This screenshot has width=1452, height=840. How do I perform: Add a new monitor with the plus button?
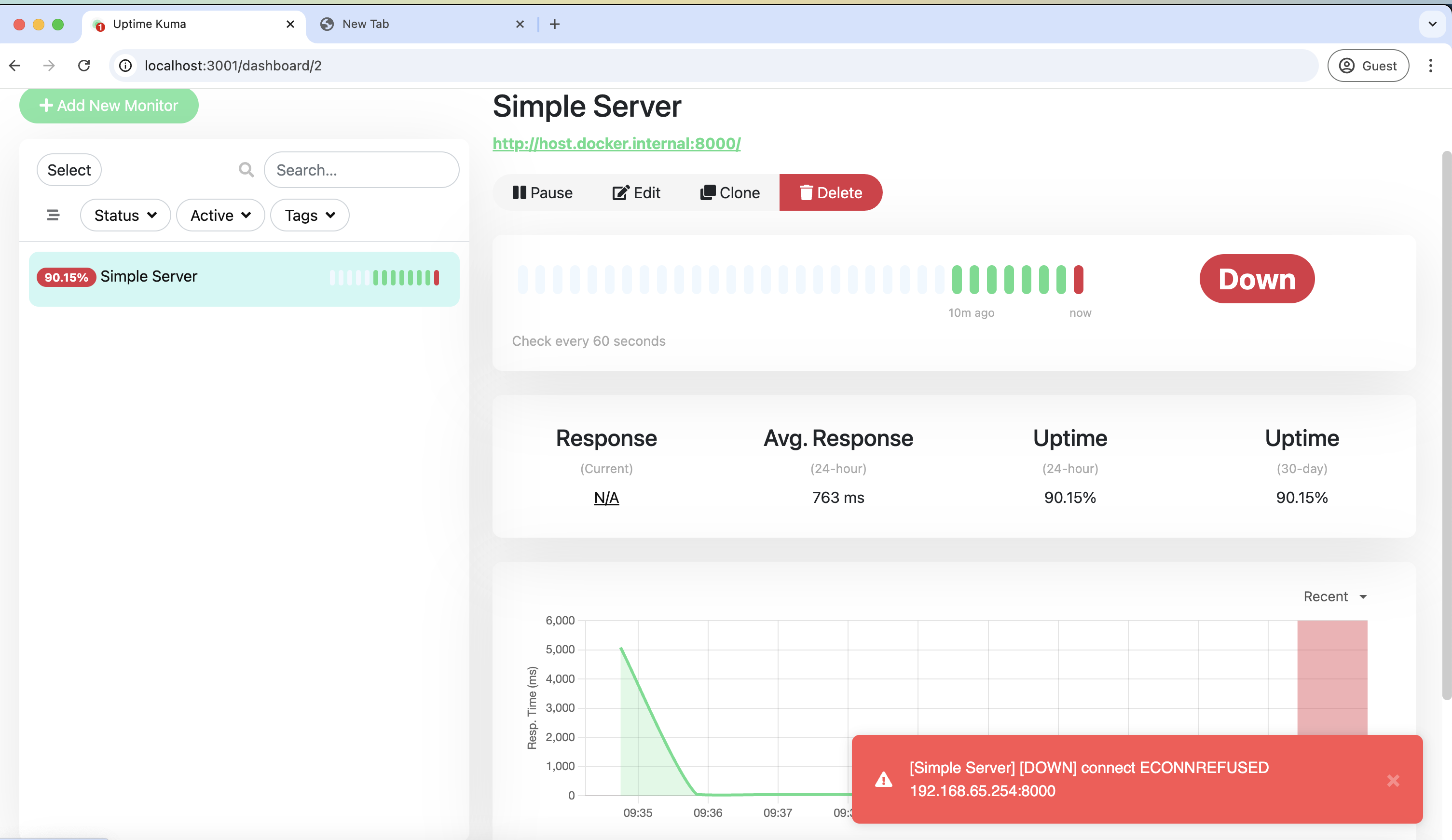pyautogui.click(x=109, y=106)
